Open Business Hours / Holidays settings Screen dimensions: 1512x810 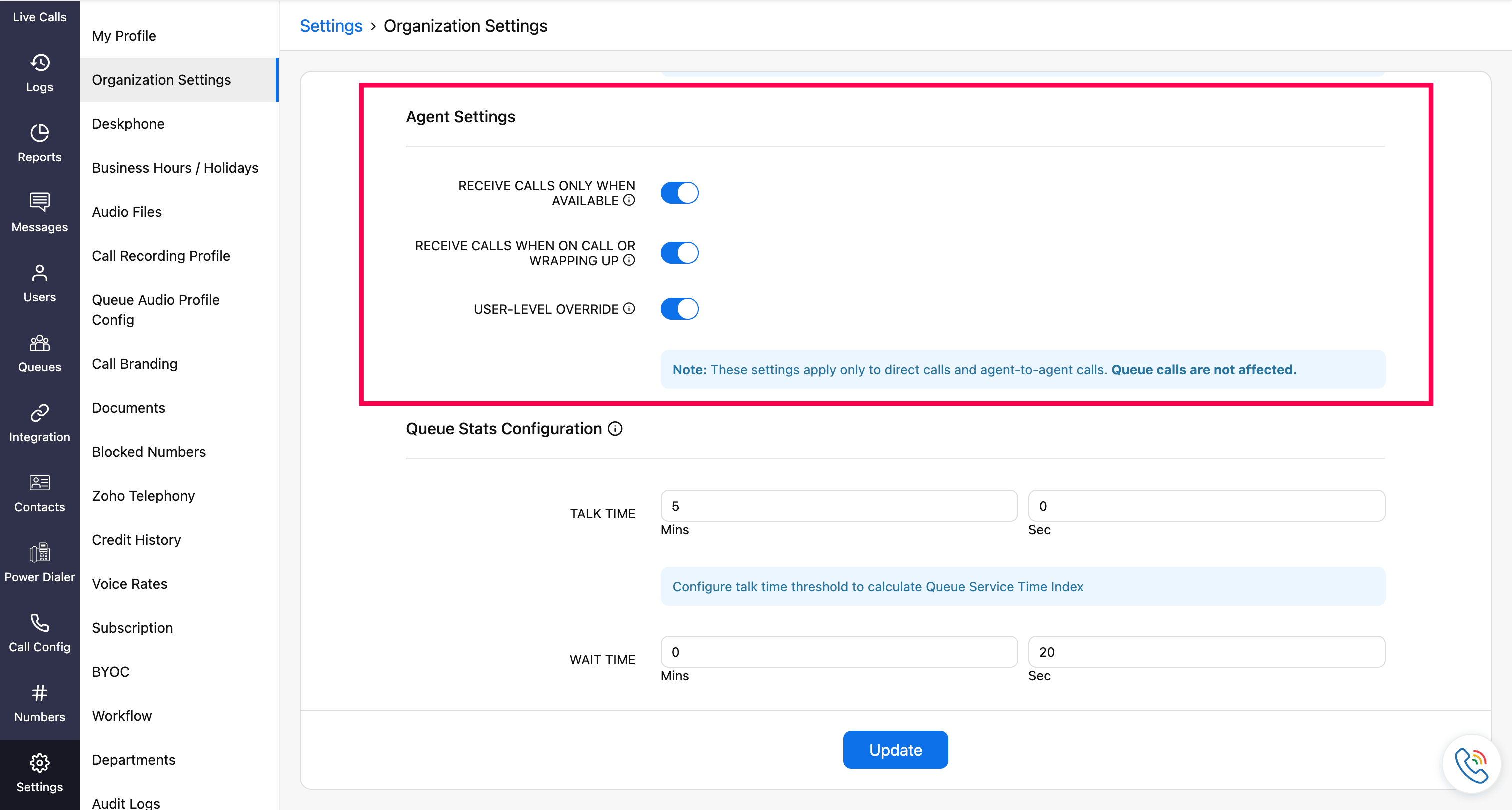tap(175, 168)
